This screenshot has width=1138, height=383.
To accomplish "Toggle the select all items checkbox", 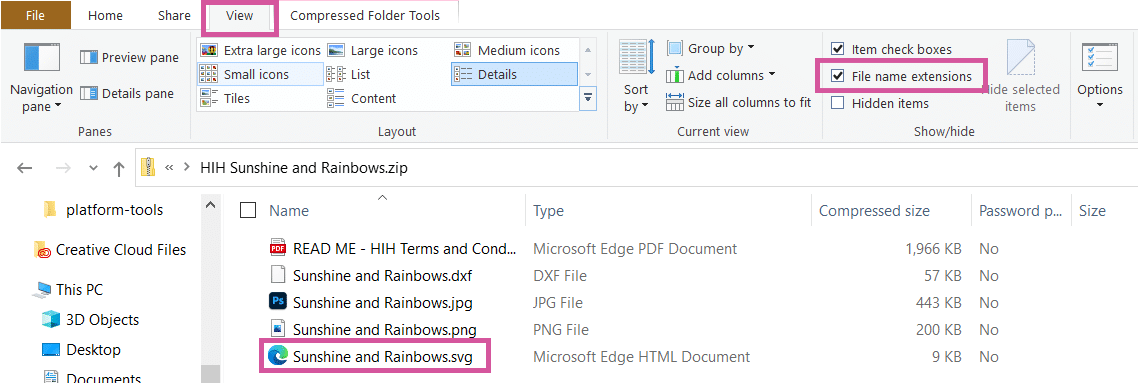I will click(x=248, y=210).
